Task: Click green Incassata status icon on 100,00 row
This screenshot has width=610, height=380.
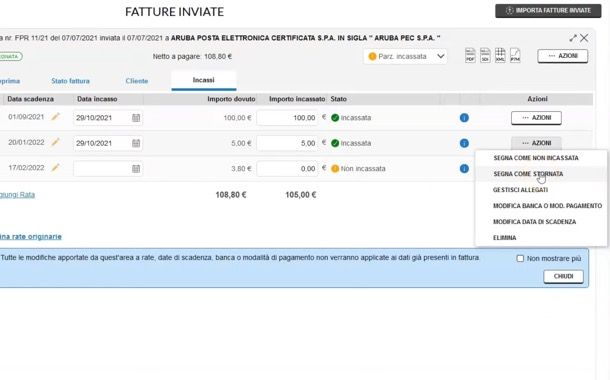Action: click(x=335, y=118)
